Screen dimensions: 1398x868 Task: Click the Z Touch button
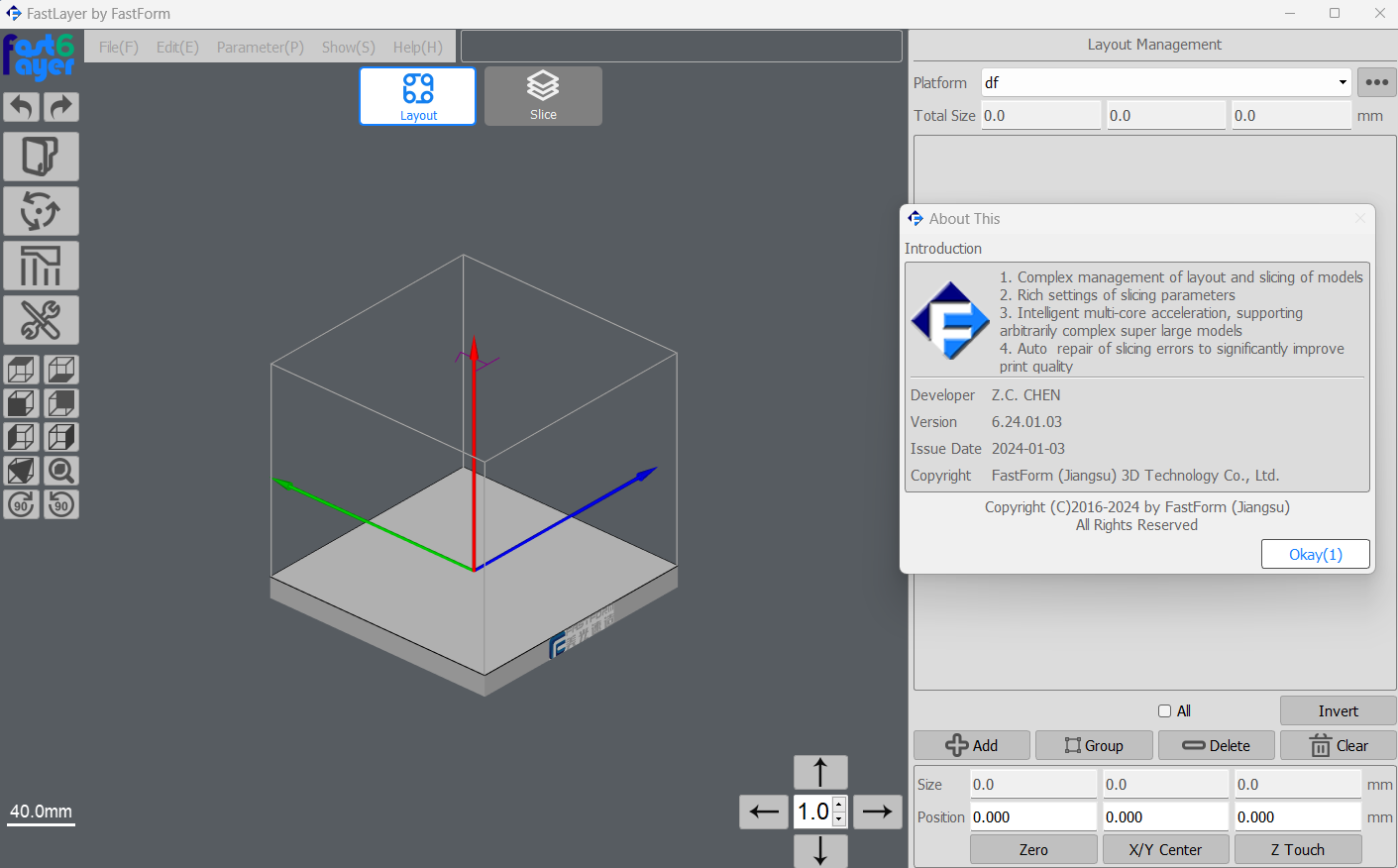(x=1298, y=849)
